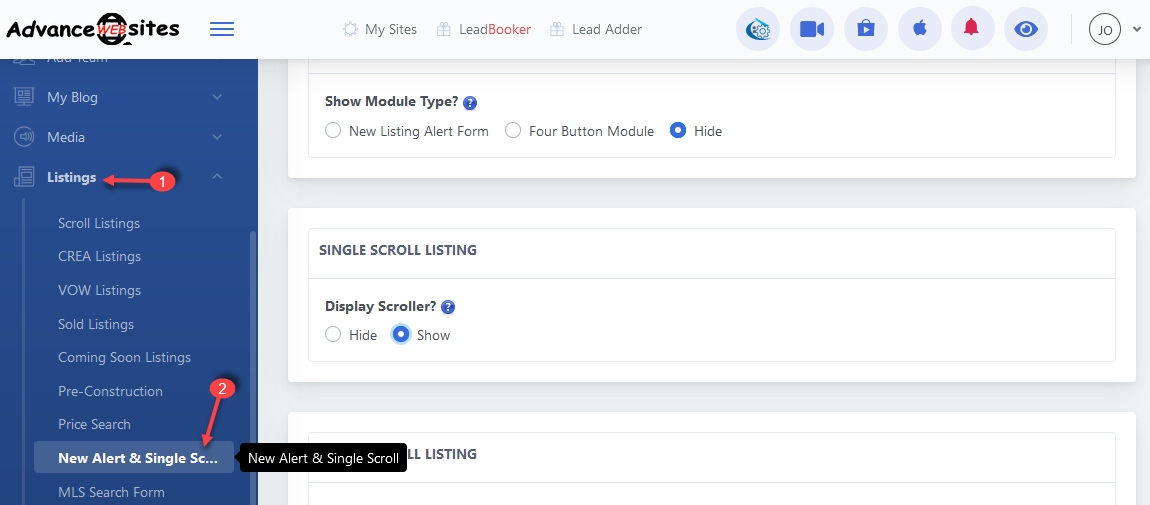
Task: Open the video camera icon in header
Action: tap(811, 29)
